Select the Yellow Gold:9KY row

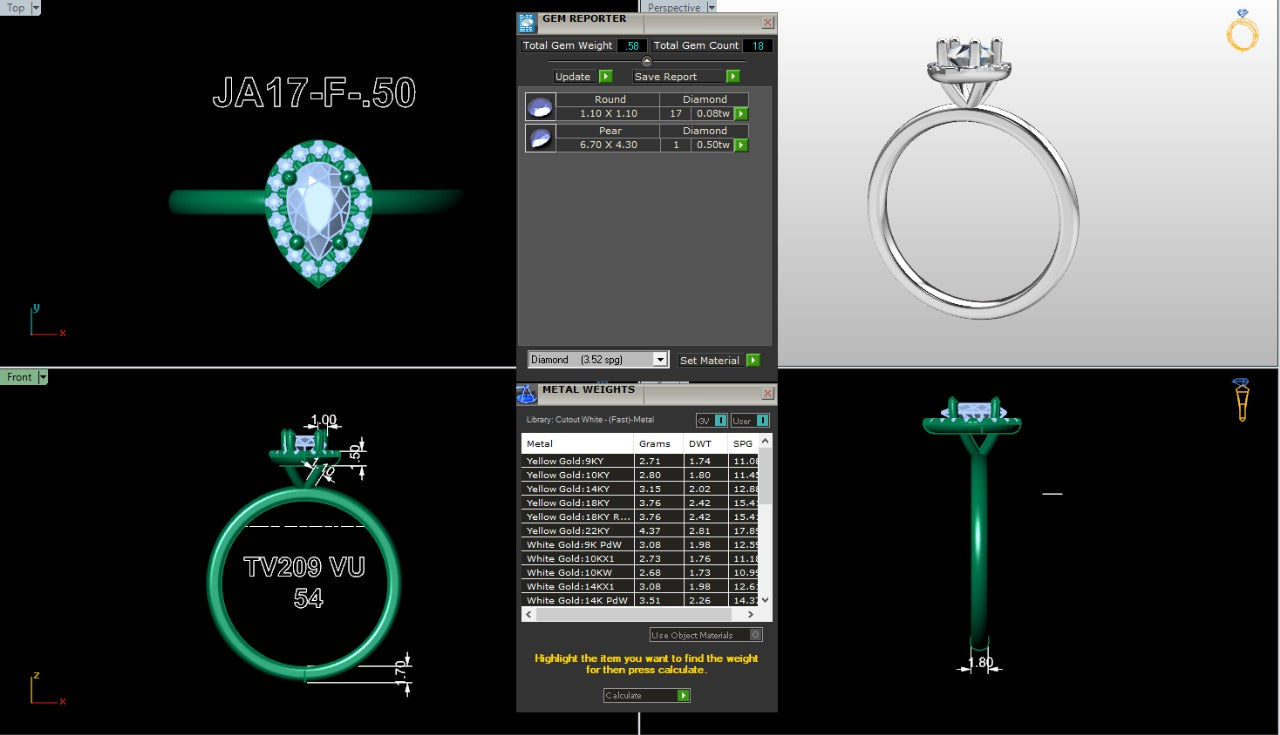pos(641,461)
